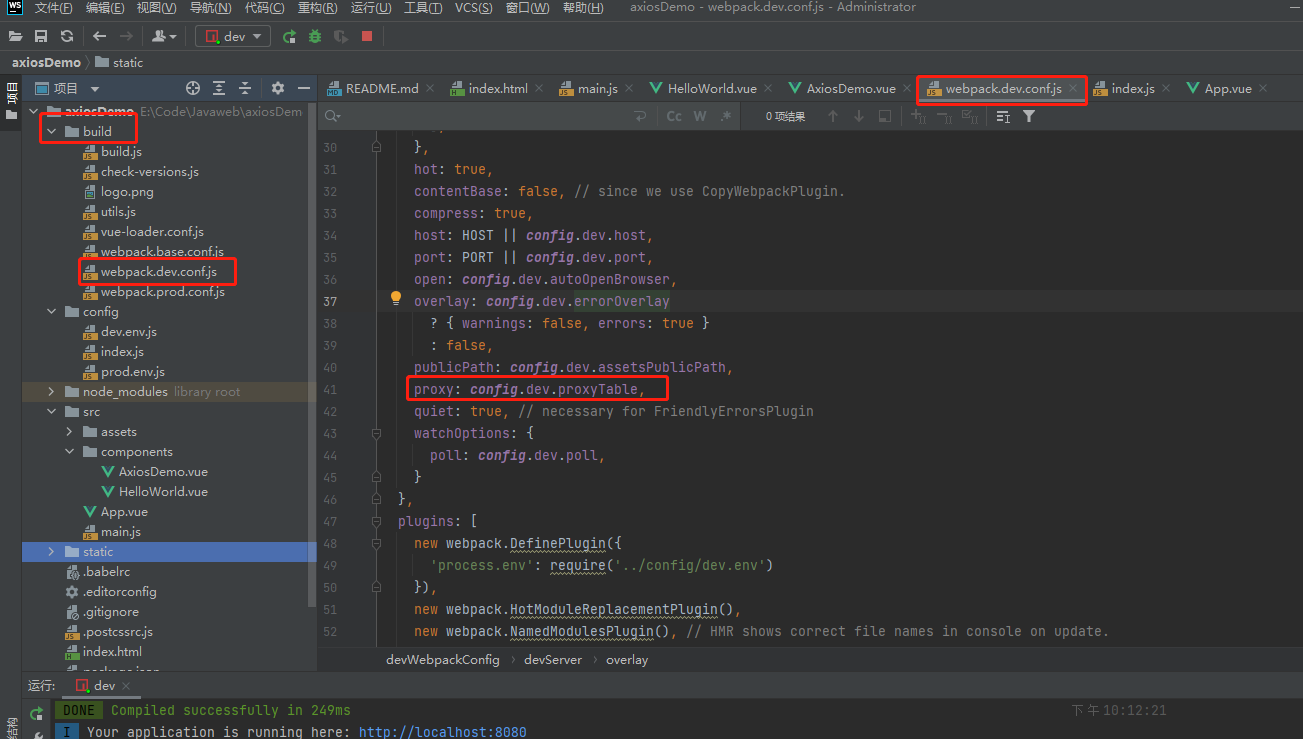Screen dimensions: 1303x739
Task: Click the green Debug bug icon
Action: point(315,36)
